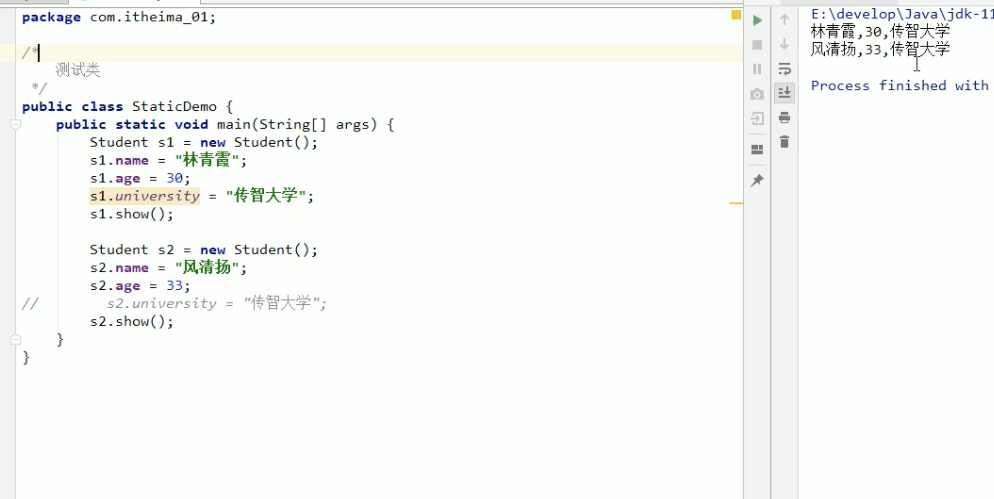Click console output line 林青霞,30,传智大学
The width and height of the screenshot is (994, 499).
click(881, 32)
